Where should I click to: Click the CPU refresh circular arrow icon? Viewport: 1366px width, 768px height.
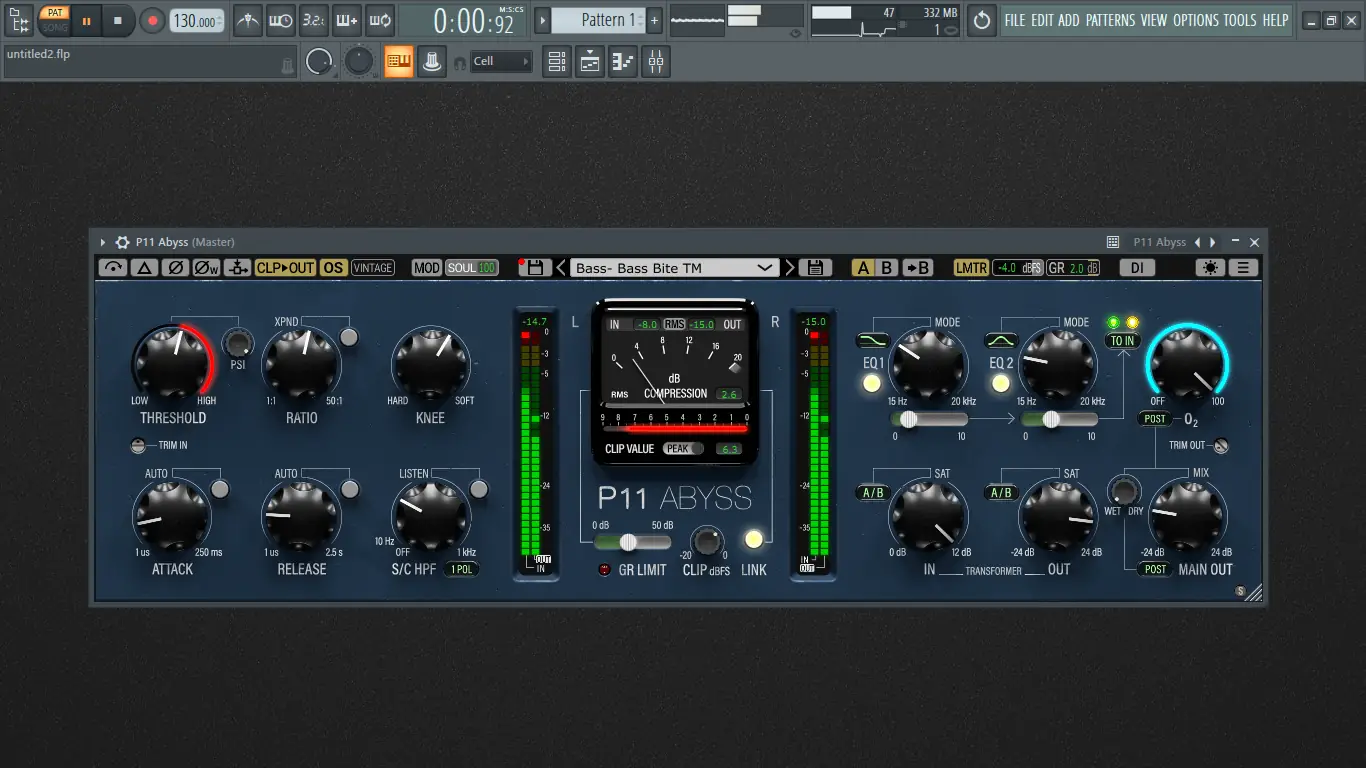pyautogui.click(x=982, y=20)
